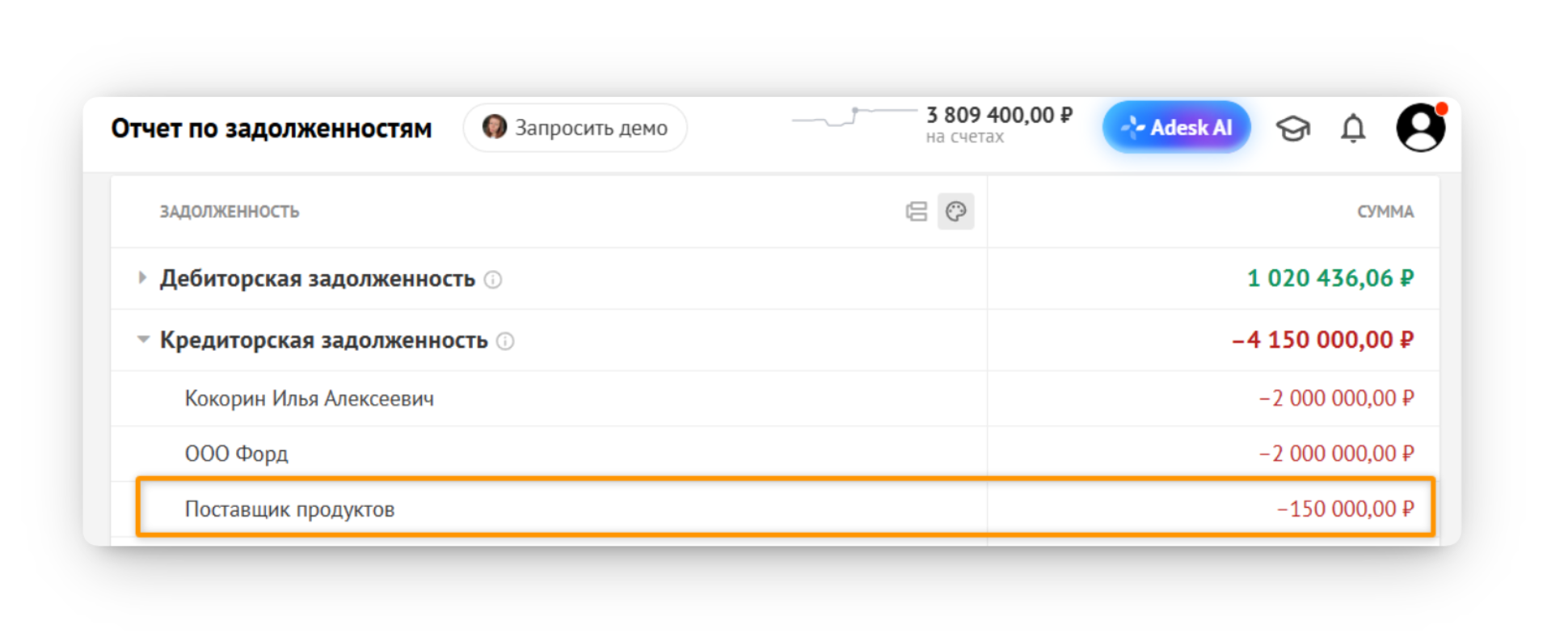Open the user profile avatar
The image size is (1568, 642).
tap(1420, 128)
